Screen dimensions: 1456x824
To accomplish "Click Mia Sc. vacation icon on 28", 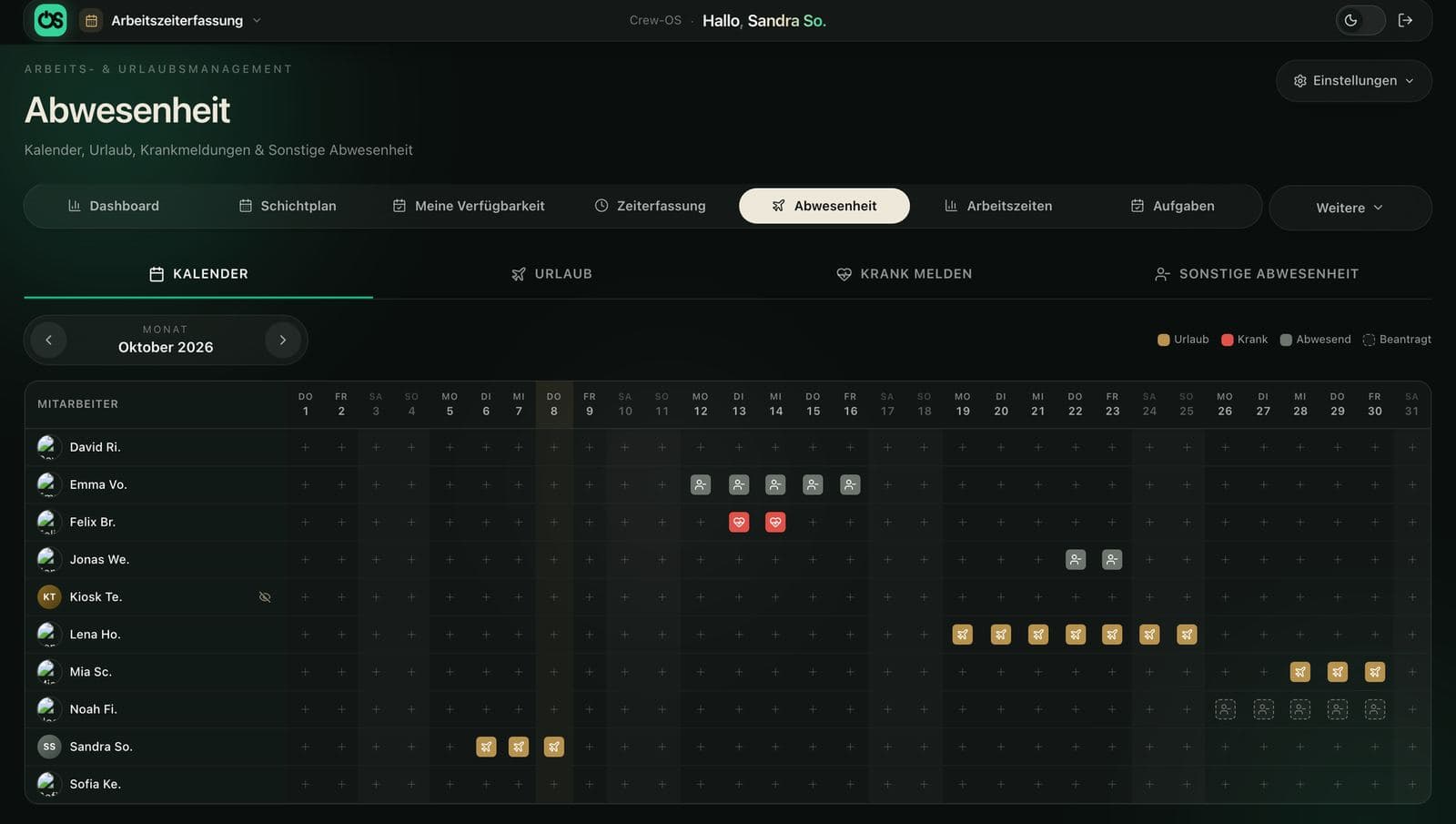I will 1300,672.
